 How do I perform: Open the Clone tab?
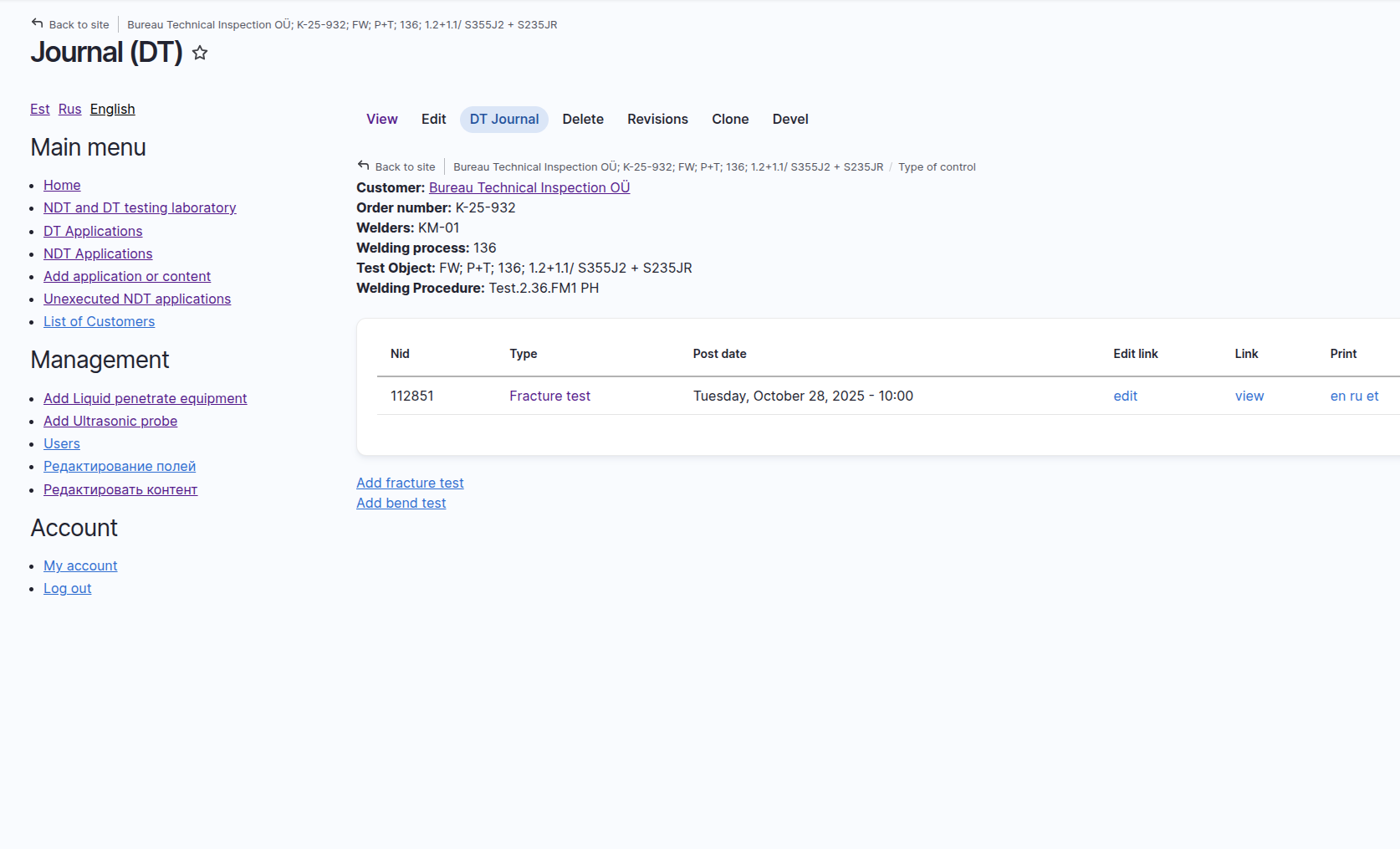[x=729, y=119]
